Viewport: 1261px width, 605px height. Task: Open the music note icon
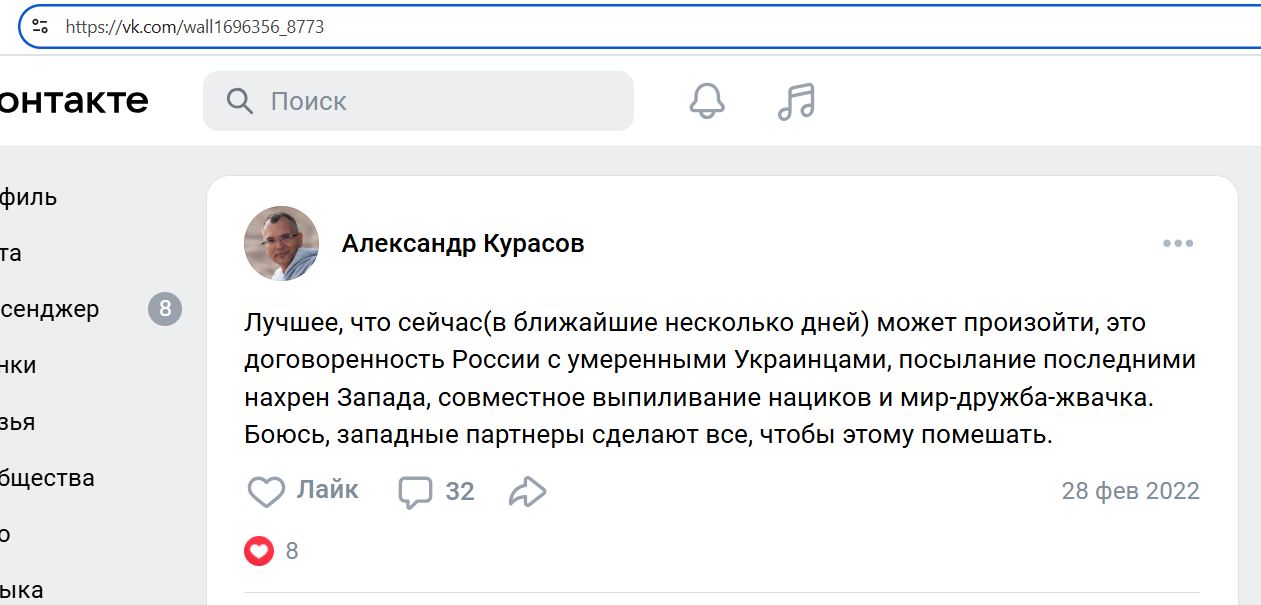tap(796, 101)
